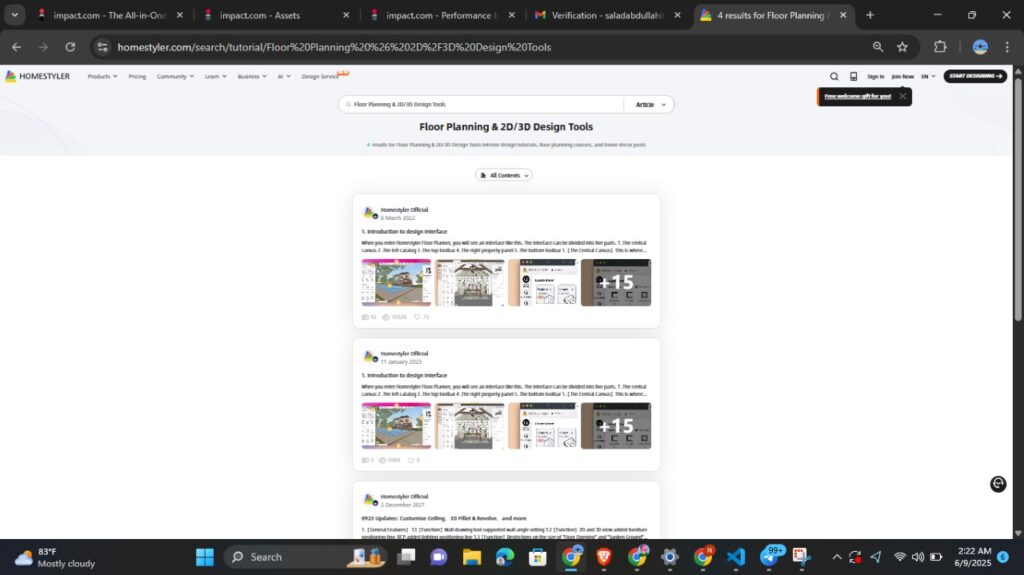
Task: Switch to the impact.com Performance tab
Action: [x=443, y=15]
